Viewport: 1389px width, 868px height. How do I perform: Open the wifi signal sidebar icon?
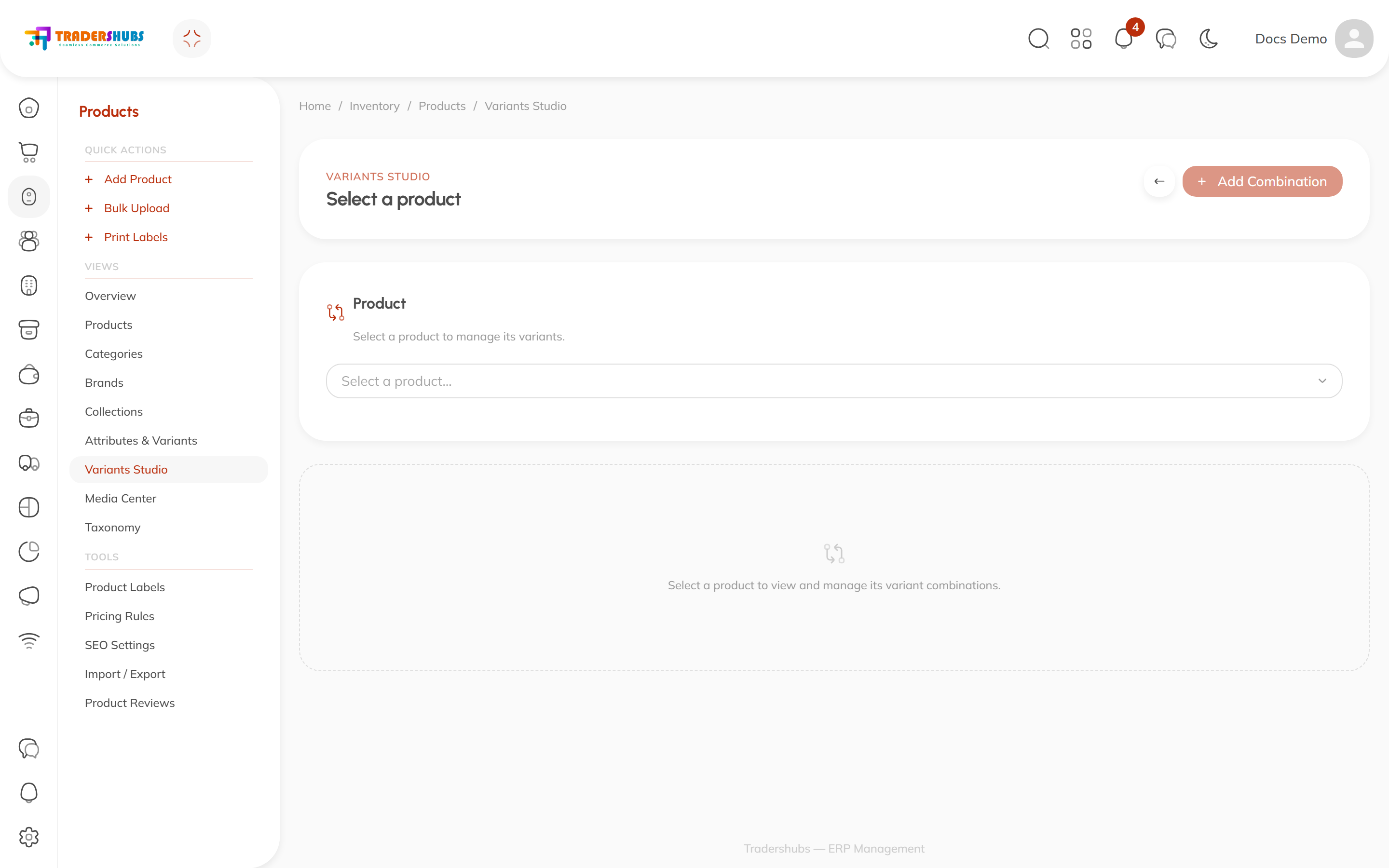pyautogui.click(x=29, y=640)
